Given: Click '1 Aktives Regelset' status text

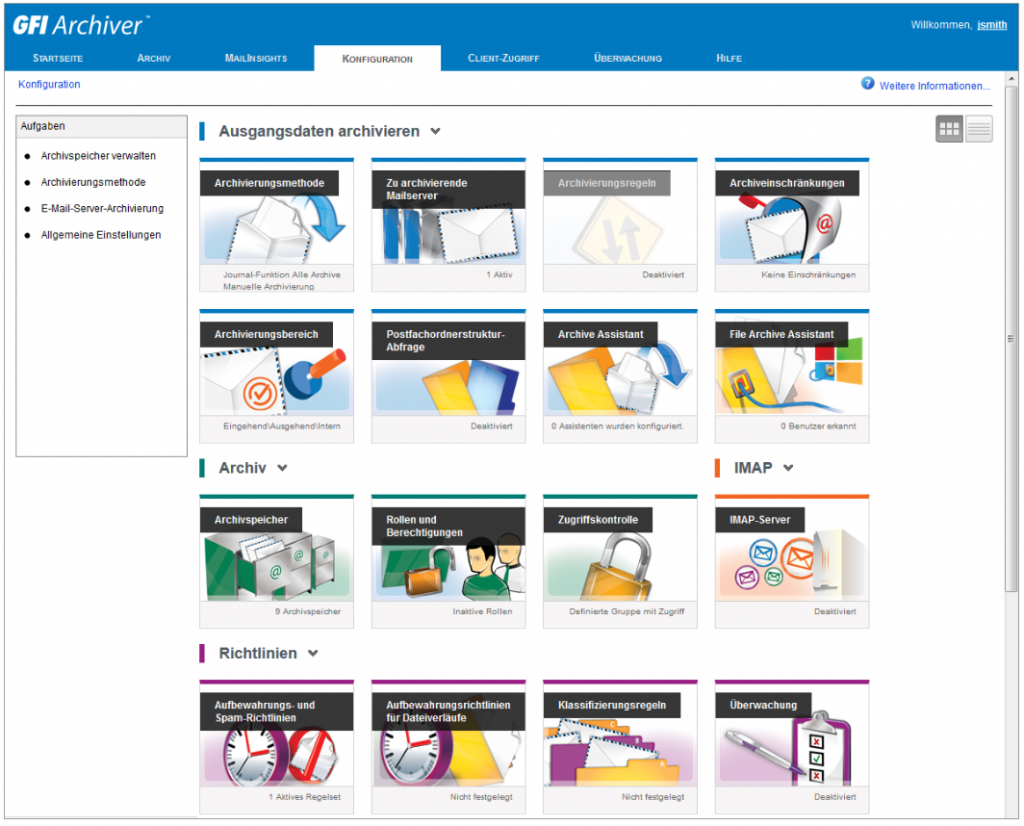Looking at the screenshot, I should point(304,797).
